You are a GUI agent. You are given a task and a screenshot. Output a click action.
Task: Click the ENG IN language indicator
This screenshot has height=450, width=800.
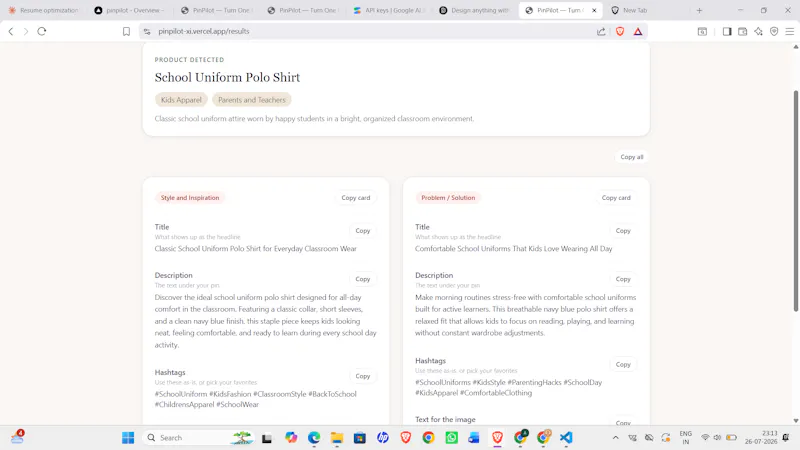[x=686, y=438]
